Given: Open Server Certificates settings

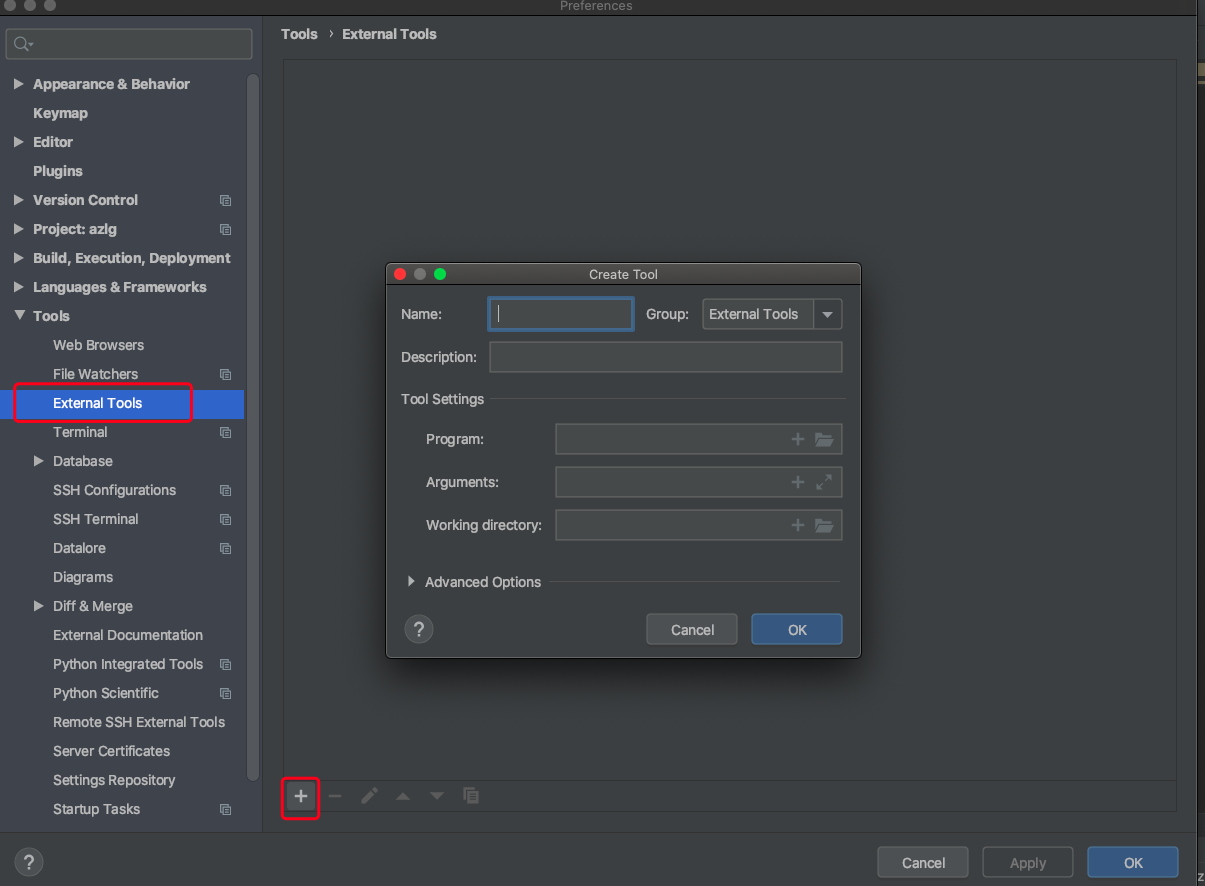Looking at the screenshot, I should tap(111, 751).
